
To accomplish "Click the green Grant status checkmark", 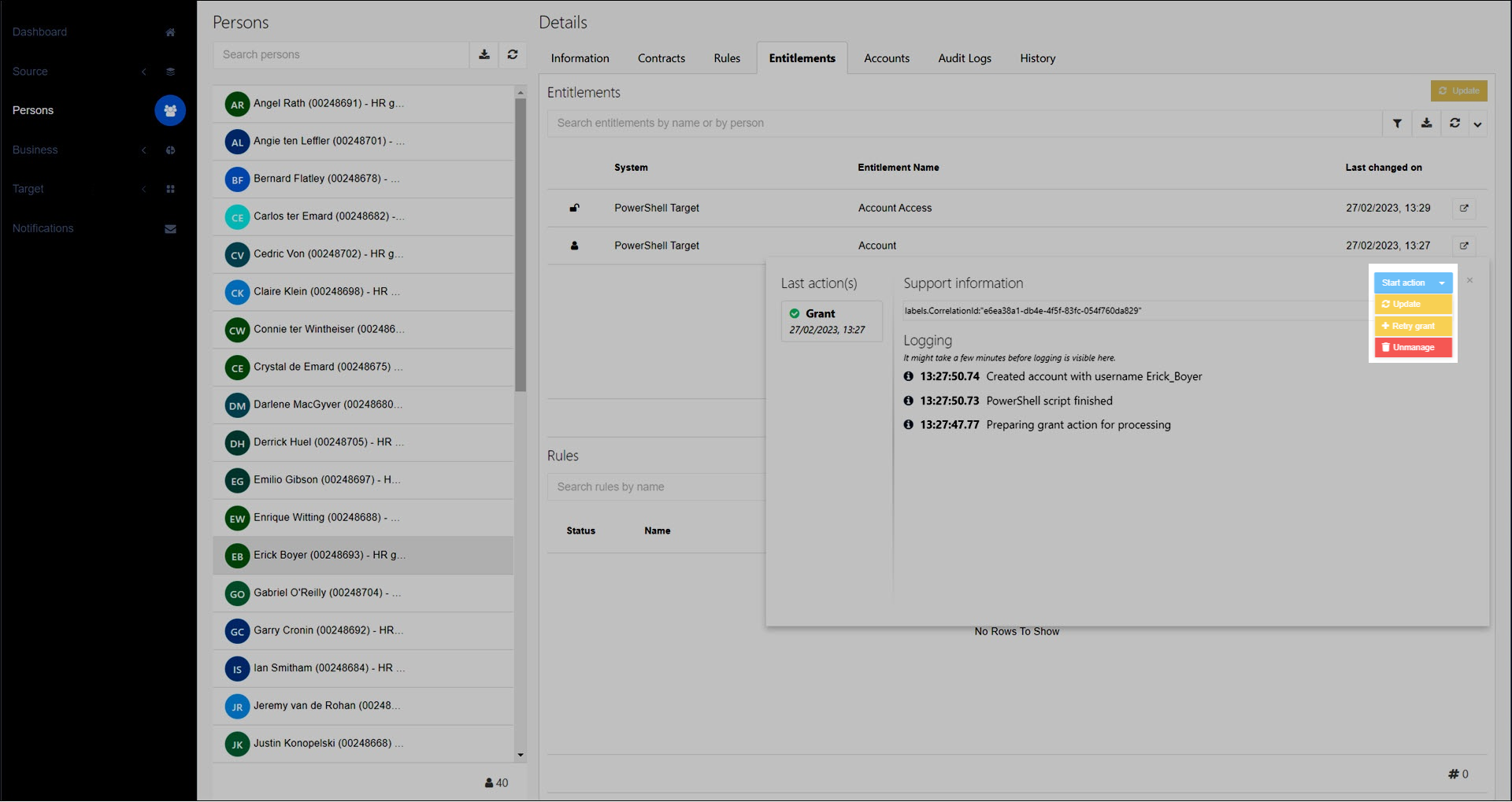I will pyautogui.click(x=795, y=313).
